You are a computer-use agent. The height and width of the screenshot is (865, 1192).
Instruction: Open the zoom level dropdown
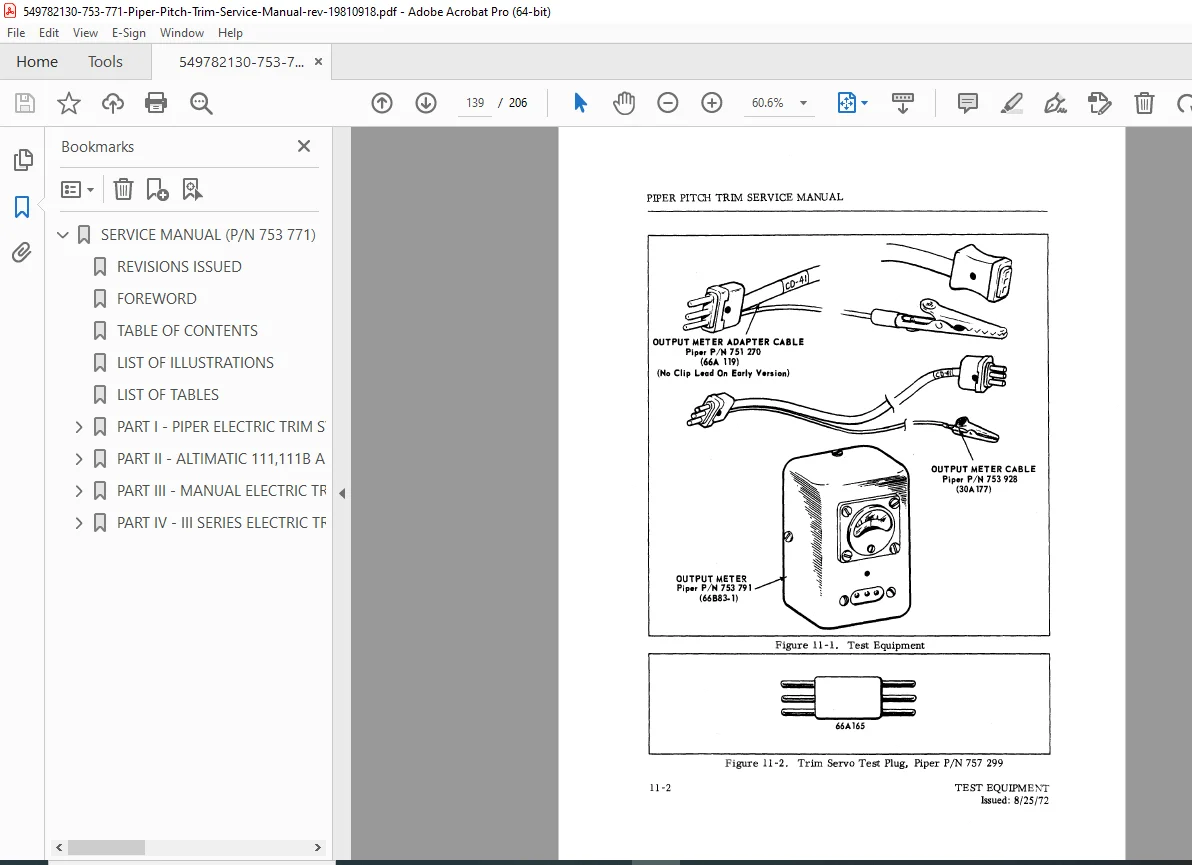pos(804,103)
